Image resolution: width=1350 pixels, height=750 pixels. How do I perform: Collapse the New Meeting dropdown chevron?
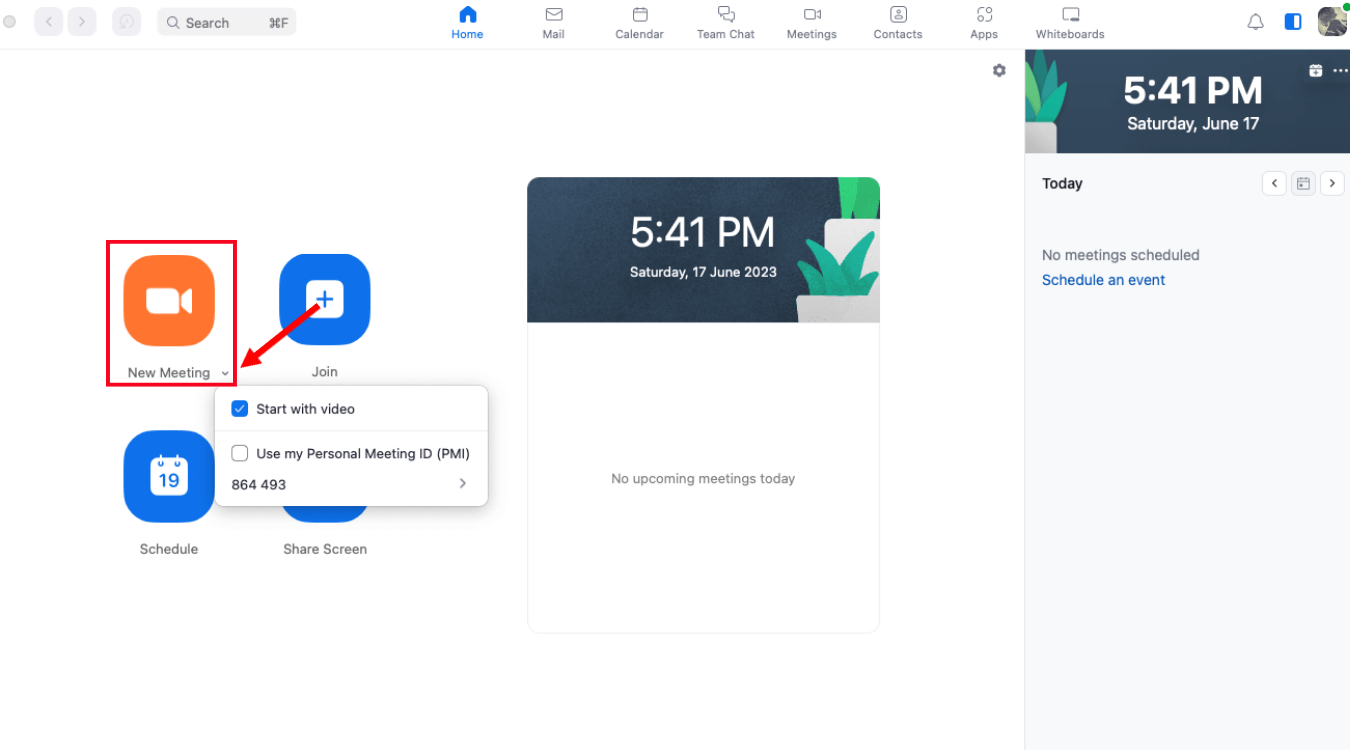tap(225, 373)
